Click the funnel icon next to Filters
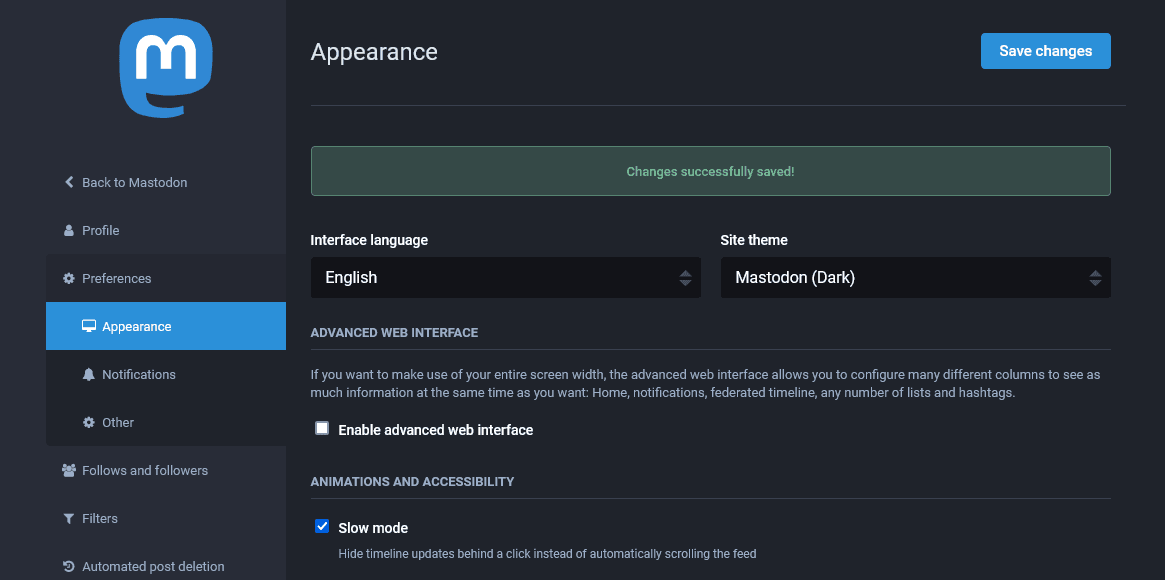Screen dimensions: 1165x580 tap(69, 518)
